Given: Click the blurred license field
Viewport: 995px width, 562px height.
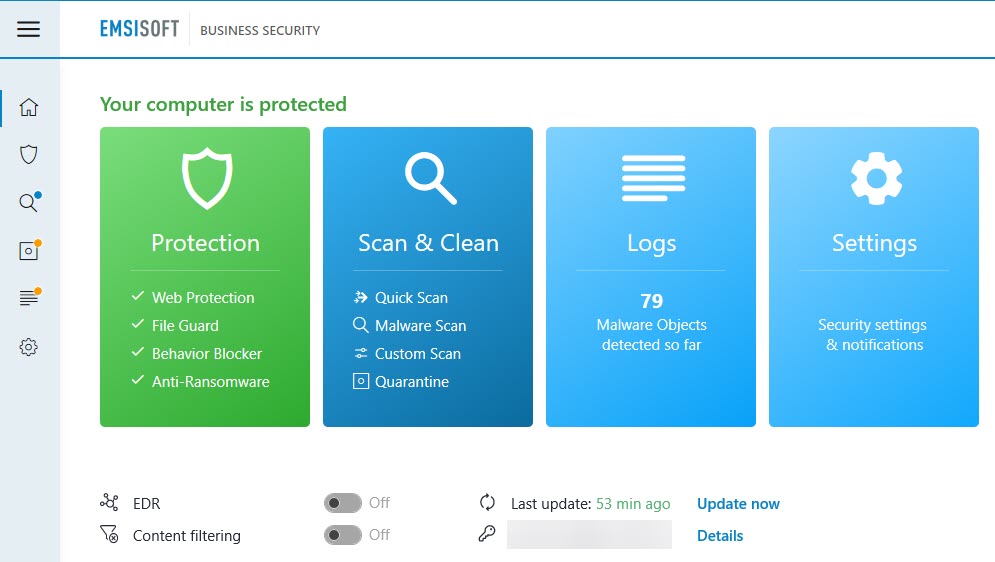Looking at the screenshot, I should coord(589,534).
